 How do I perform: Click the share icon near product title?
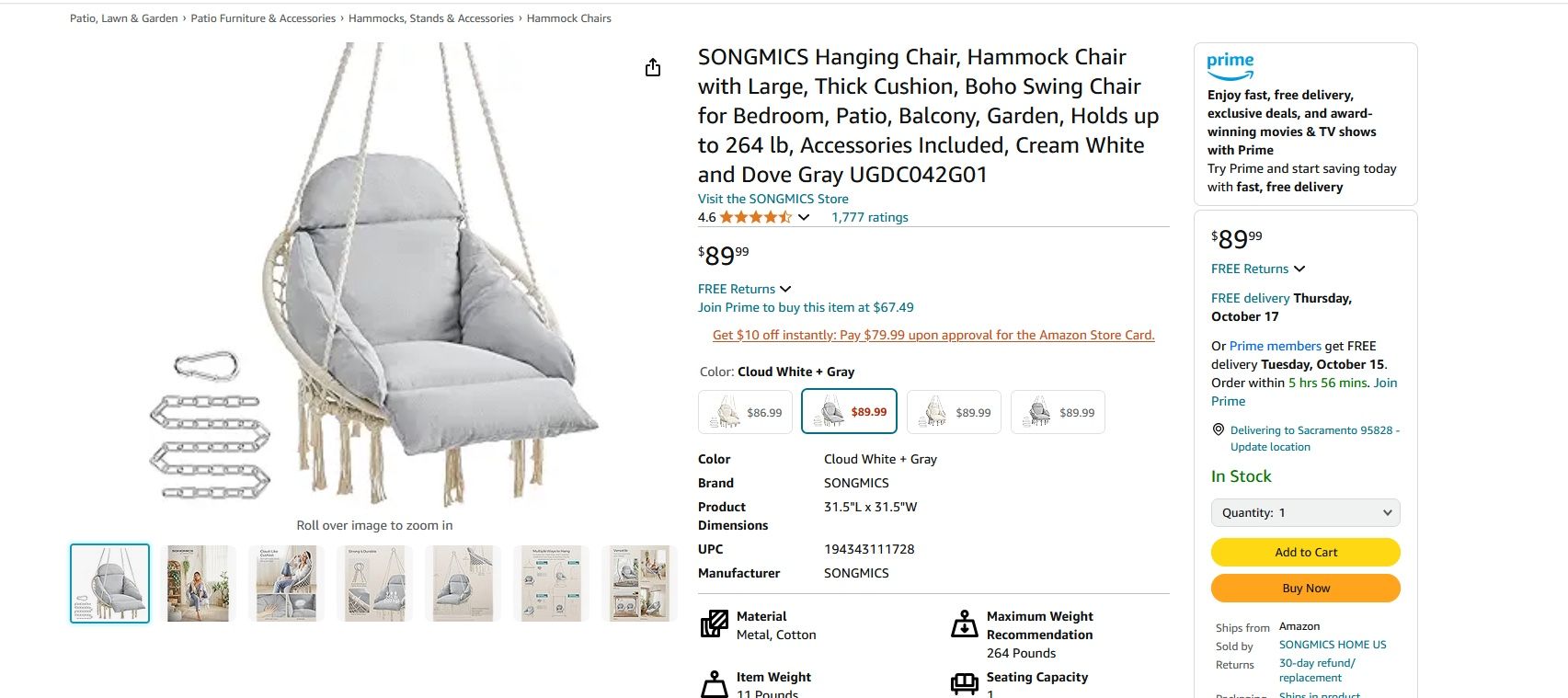[x=653, y=67]
